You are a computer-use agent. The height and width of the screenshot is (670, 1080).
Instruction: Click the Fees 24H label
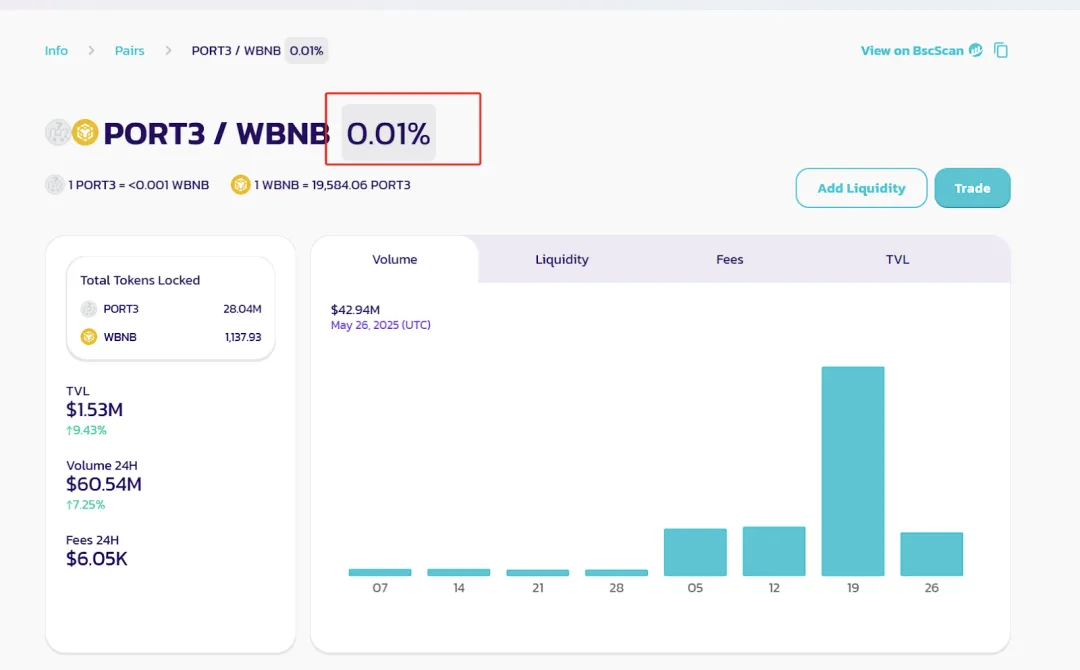point(92,540)
